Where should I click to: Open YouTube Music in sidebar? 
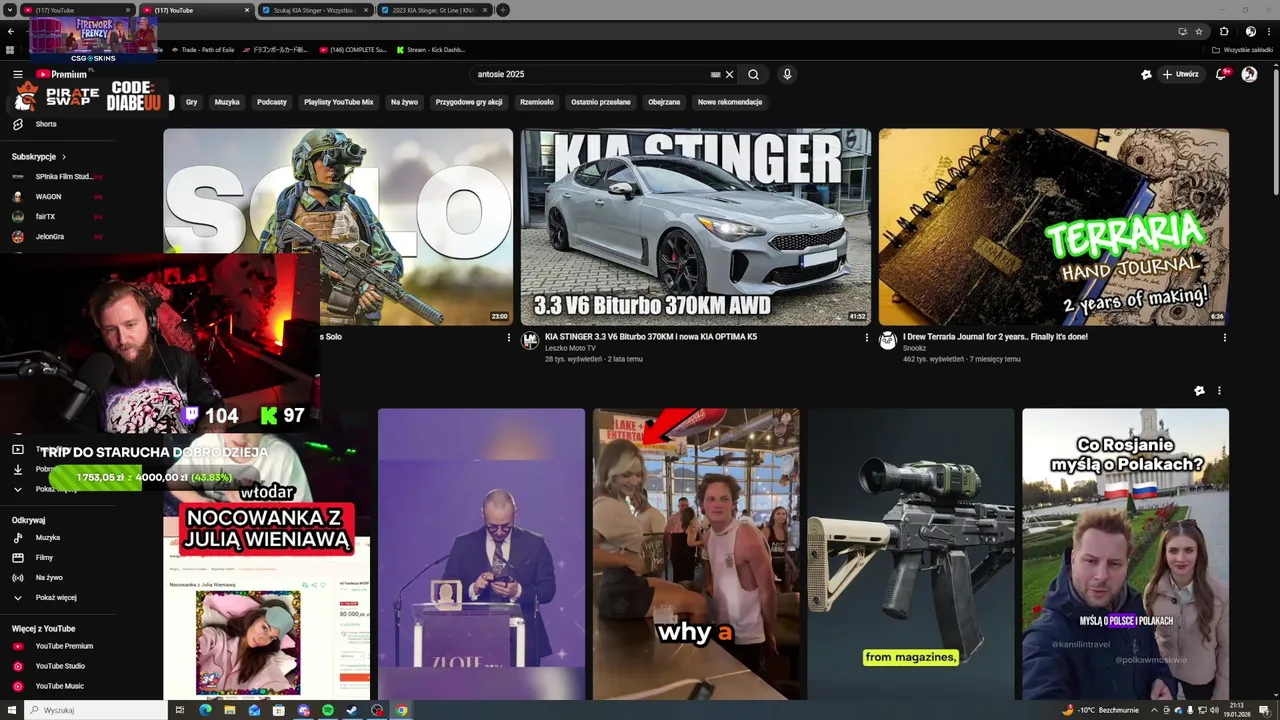pyautogui.click(x=59, y=686)
